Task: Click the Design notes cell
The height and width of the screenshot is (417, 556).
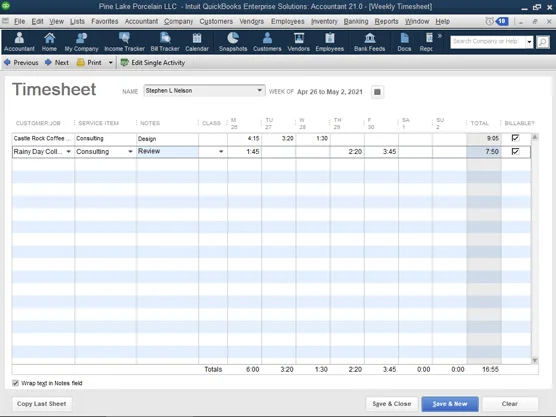Action: tap(167, 139)
